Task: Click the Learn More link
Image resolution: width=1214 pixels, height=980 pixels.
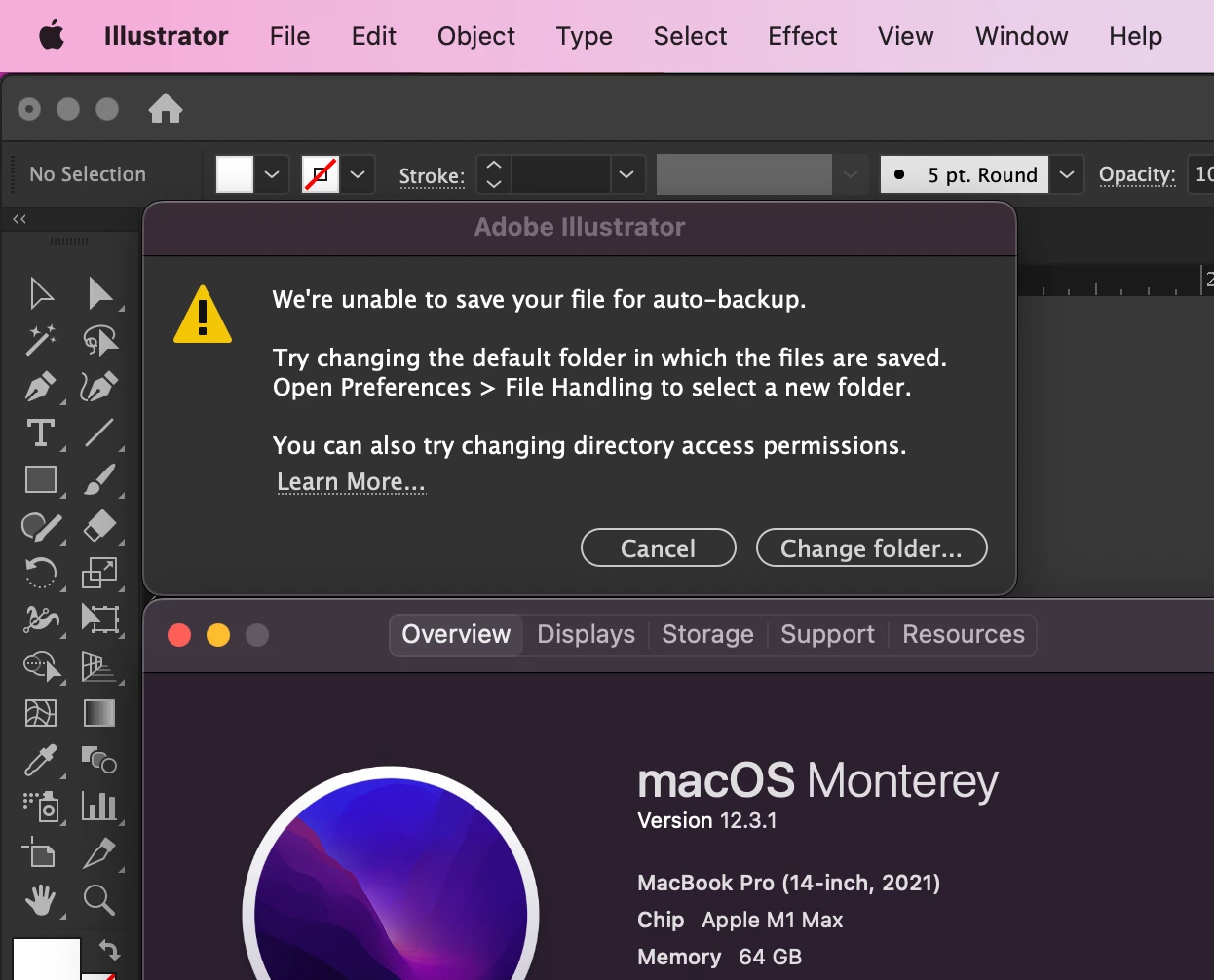Action: (x=351, y=482)
